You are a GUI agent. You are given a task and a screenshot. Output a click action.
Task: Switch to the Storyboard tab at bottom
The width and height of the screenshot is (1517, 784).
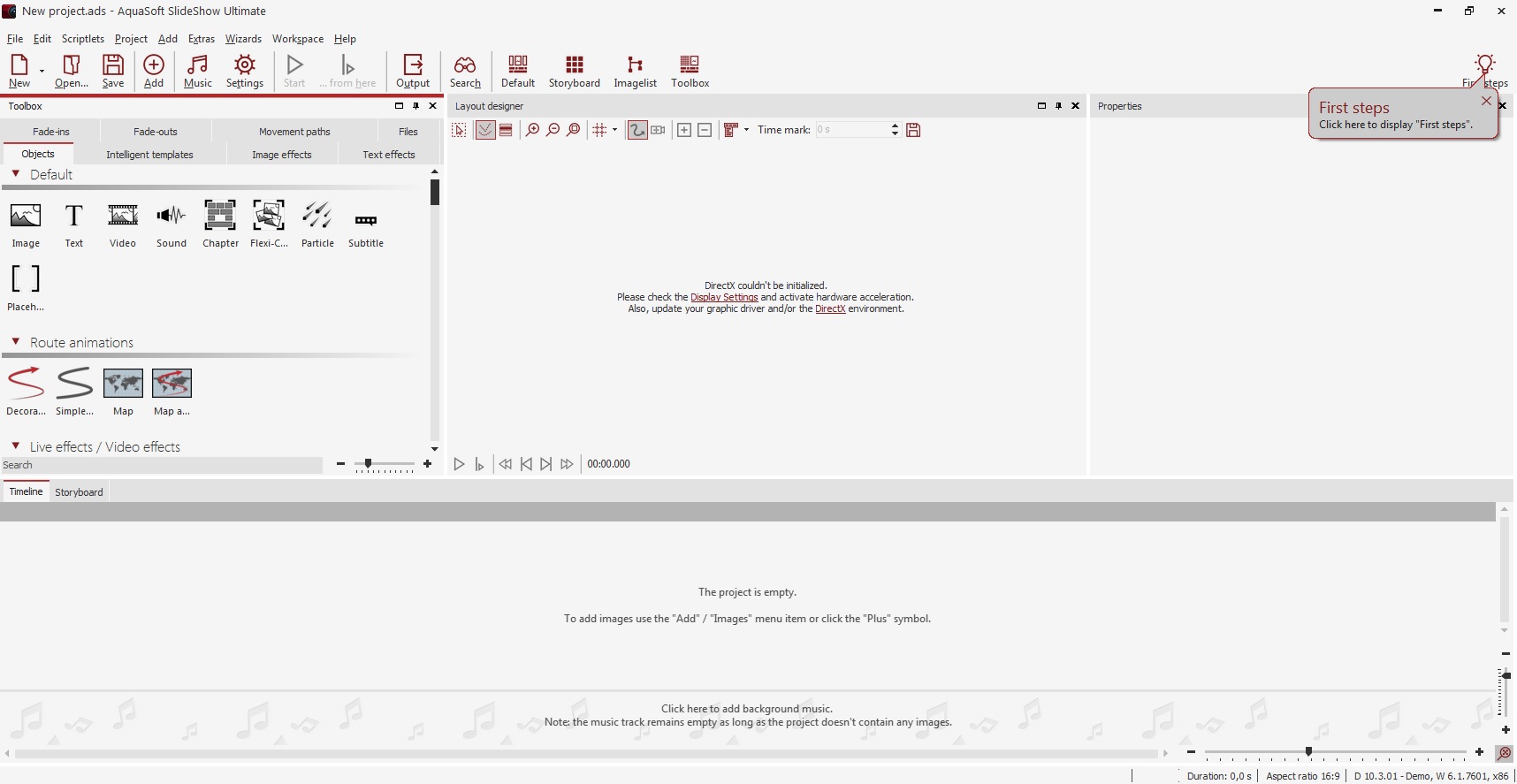point(79,492)
